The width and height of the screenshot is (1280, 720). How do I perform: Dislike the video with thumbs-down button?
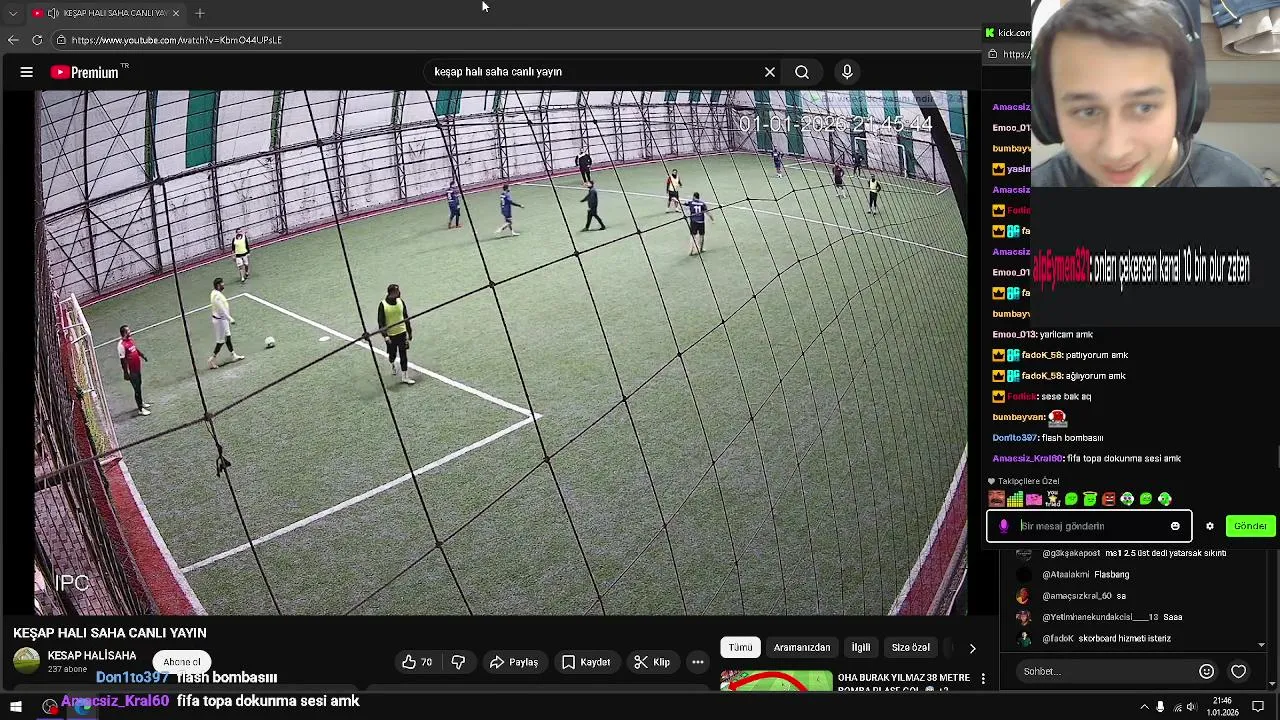(x=458, y=662)
